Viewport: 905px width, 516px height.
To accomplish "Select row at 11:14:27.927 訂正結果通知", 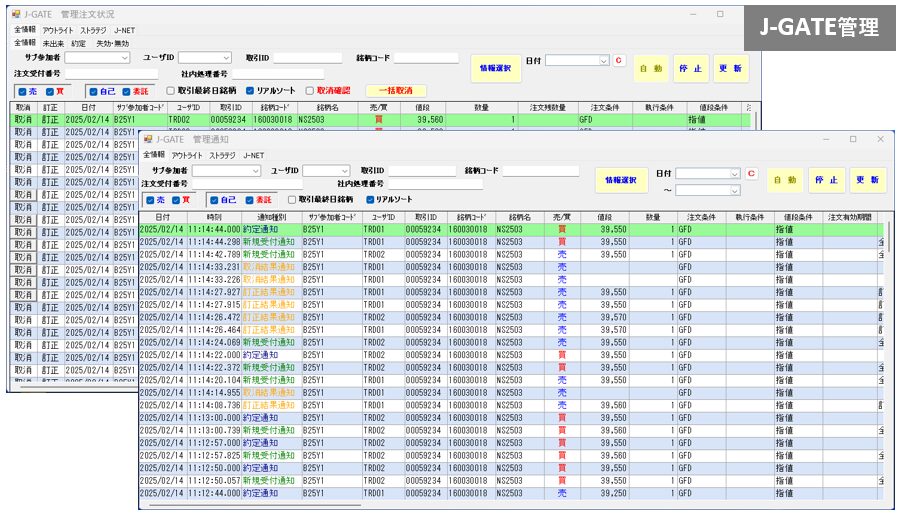I will tap(511, 292).
